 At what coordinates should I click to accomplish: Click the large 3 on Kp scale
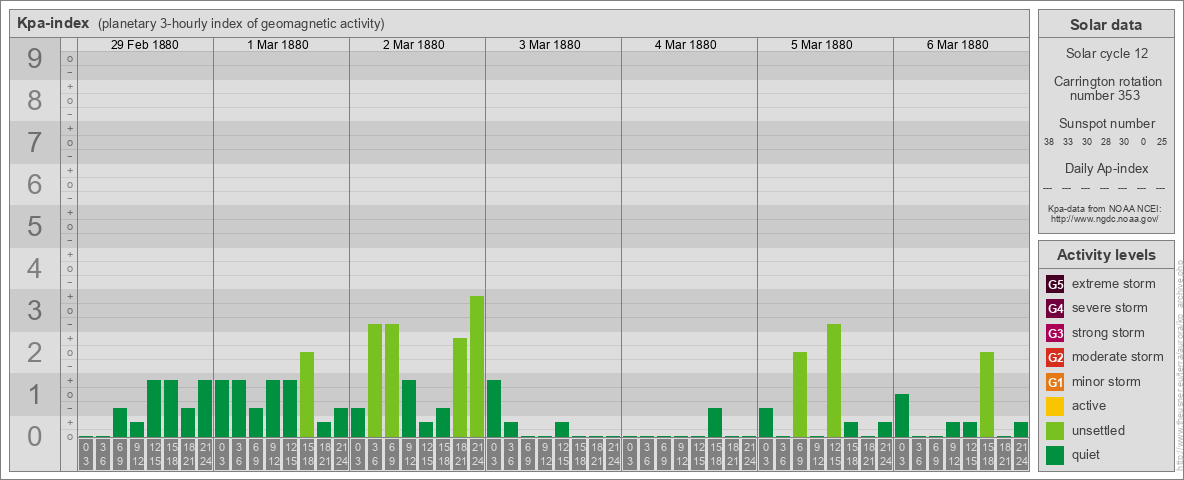[34, 311]
